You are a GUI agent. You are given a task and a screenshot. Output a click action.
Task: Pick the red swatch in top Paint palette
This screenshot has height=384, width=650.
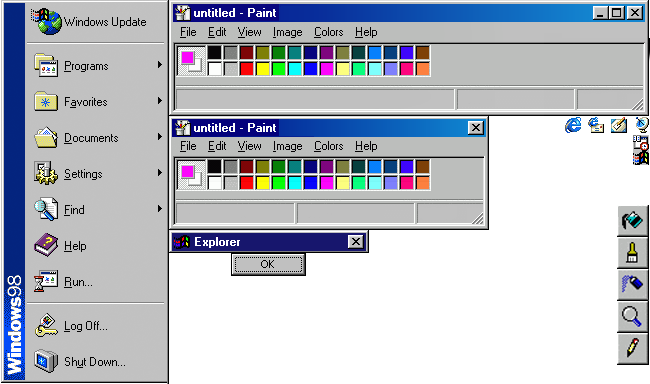(247, 68)
